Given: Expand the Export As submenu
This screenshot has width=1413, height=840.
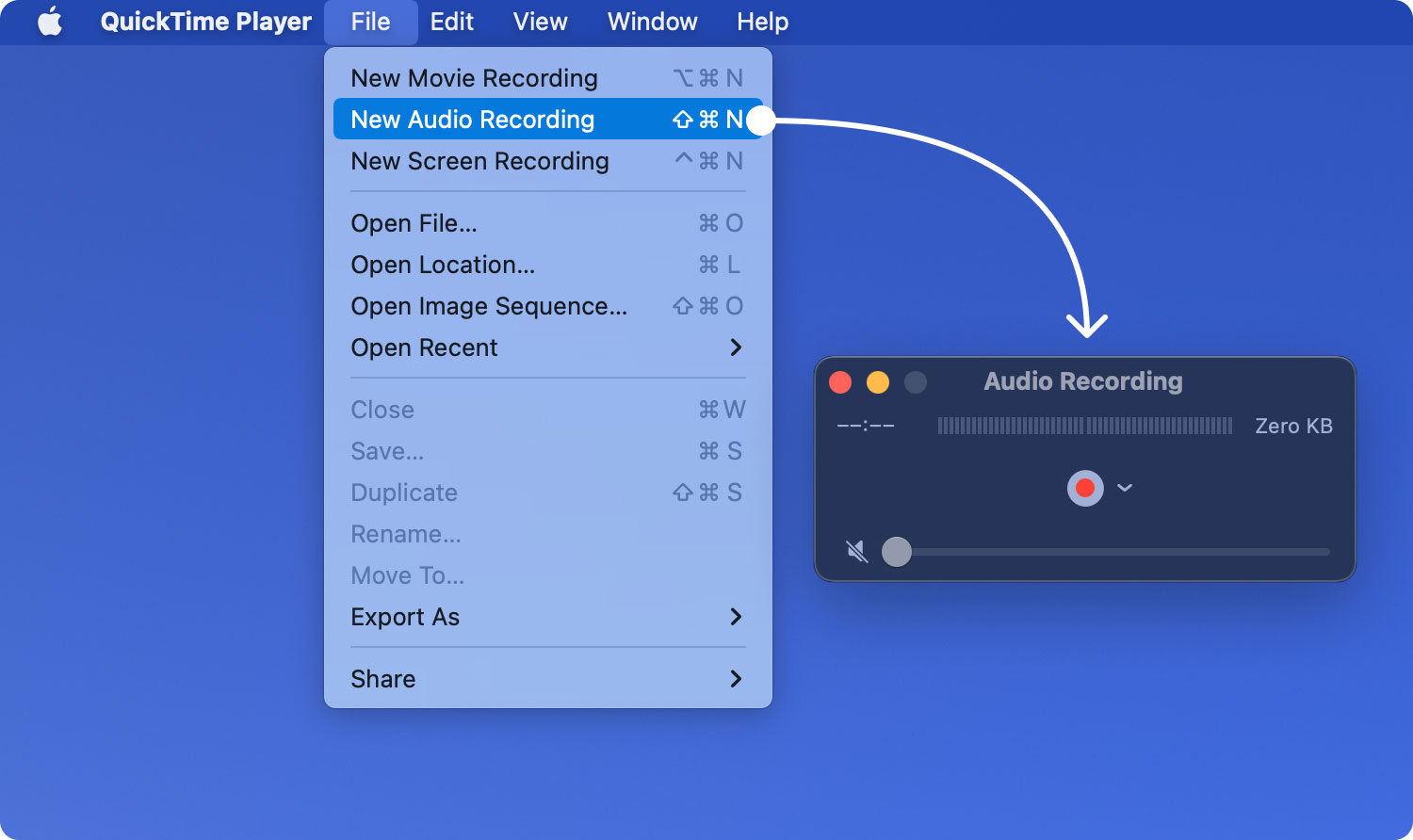Looking at the screenshot, I should pos(547,617).
